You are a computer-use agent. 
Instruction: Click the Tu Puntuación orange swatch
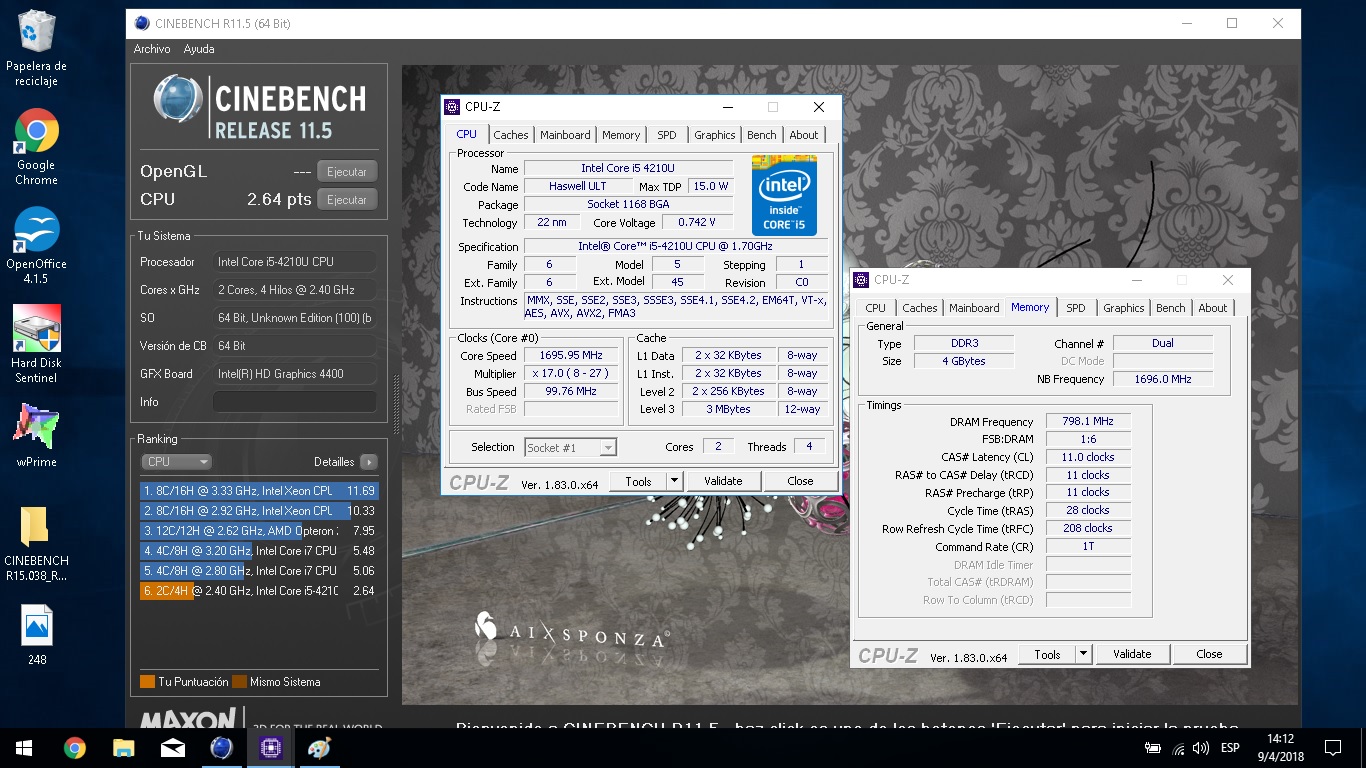[148, 682]
